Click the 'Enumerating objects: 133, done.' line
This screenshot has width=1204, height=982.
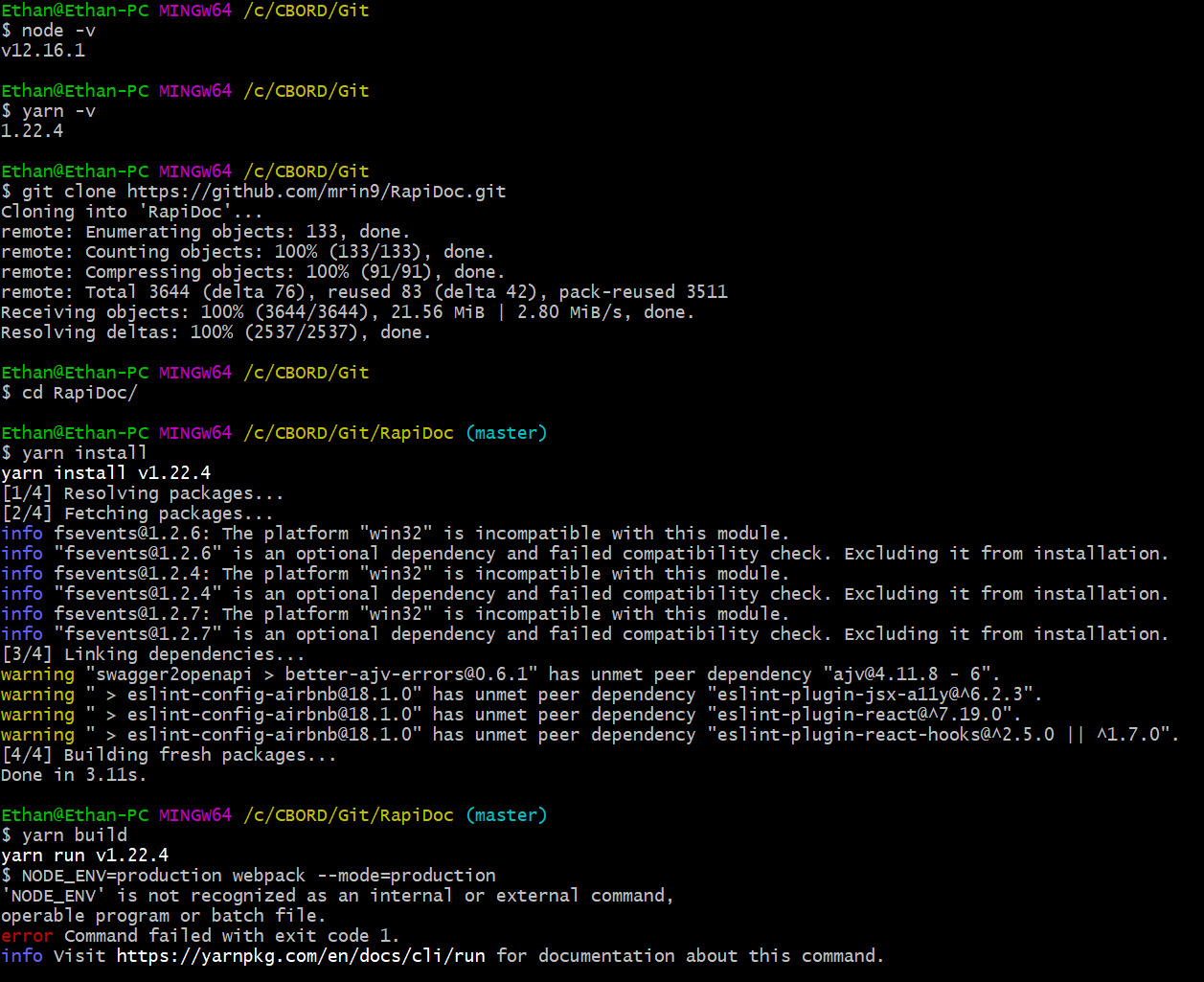pyautogui.click(x=206, y=232)
